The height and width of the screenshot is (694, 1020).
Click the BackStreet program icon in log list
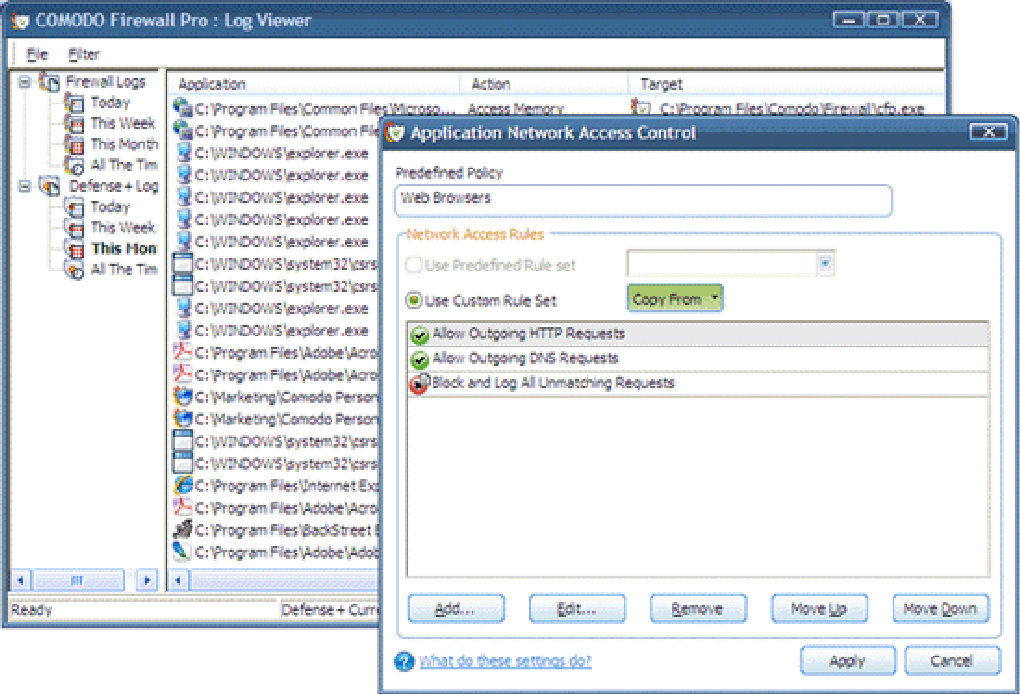click(x=183, y=529)
